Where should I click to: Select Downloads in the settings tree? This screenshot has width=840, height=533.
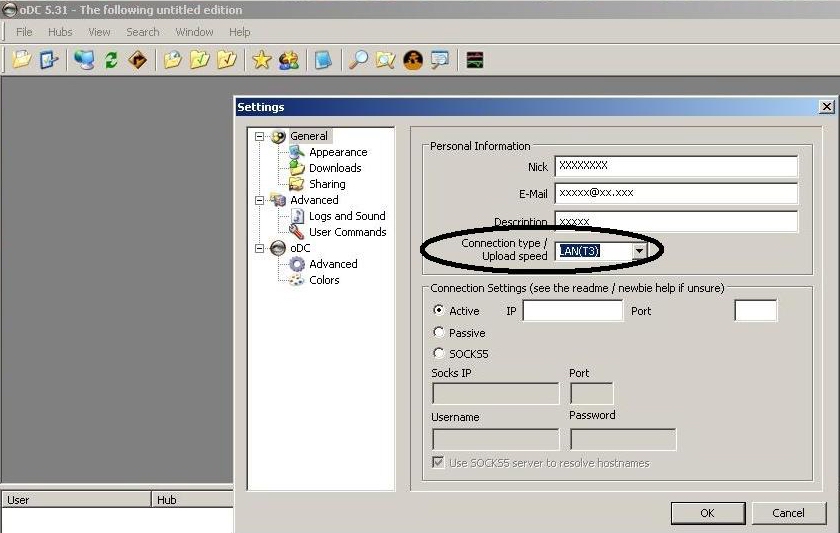coord(335,168)
